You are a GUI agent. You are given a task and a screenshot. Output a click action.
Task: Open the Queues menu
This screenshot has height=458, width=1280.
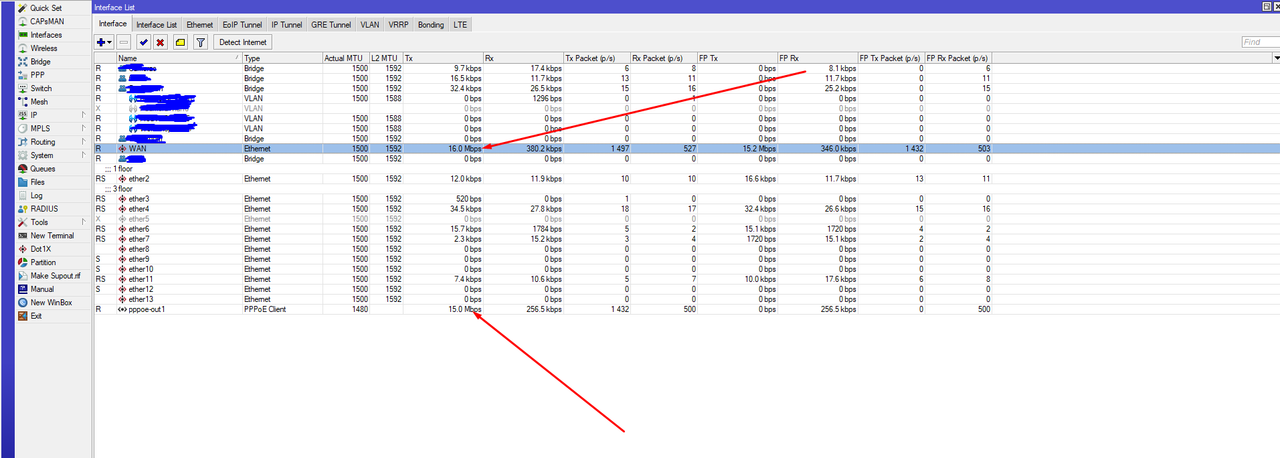[45, 169]
